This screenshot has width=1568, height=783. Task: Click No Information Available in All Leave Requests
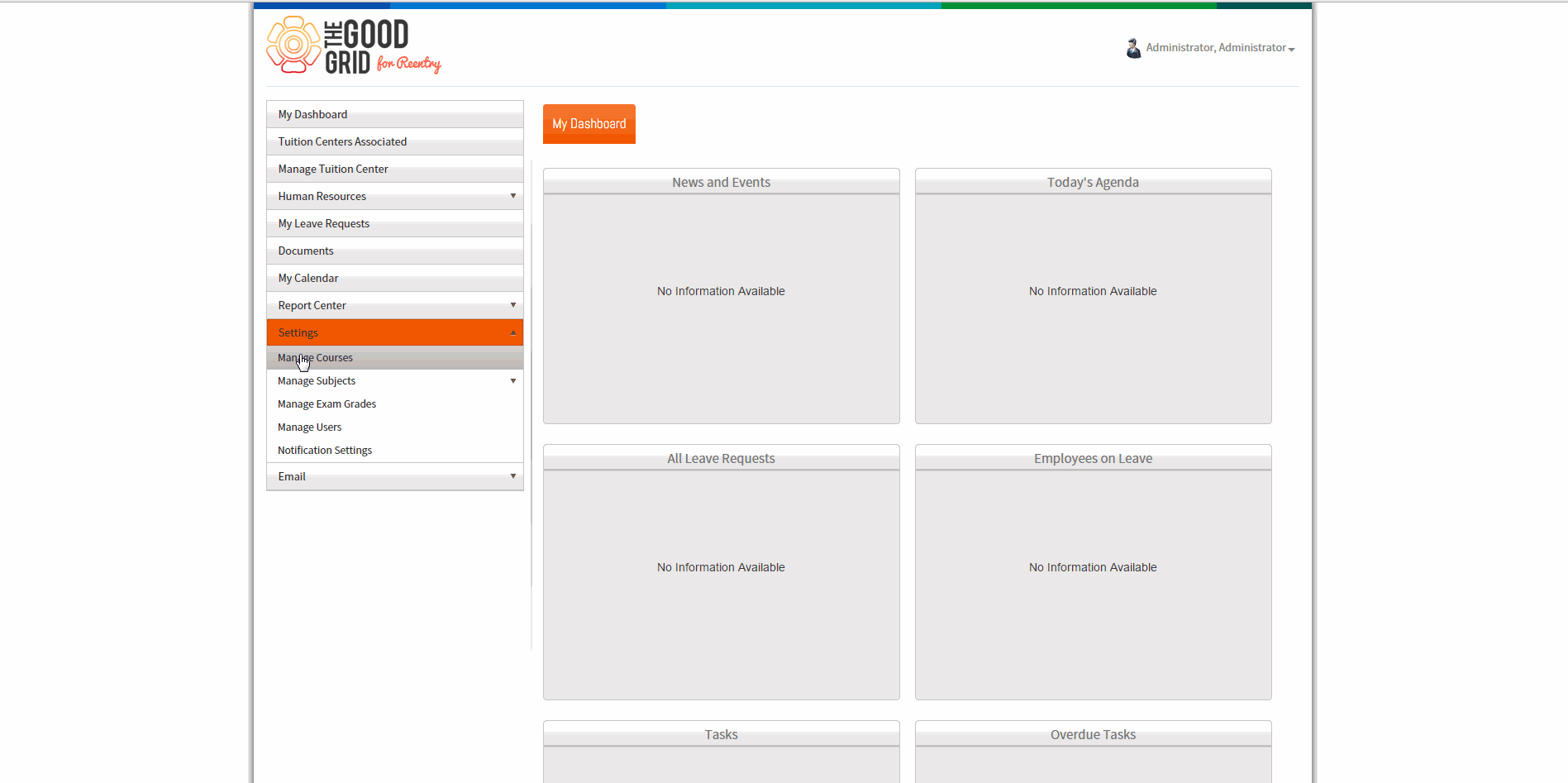721,567
